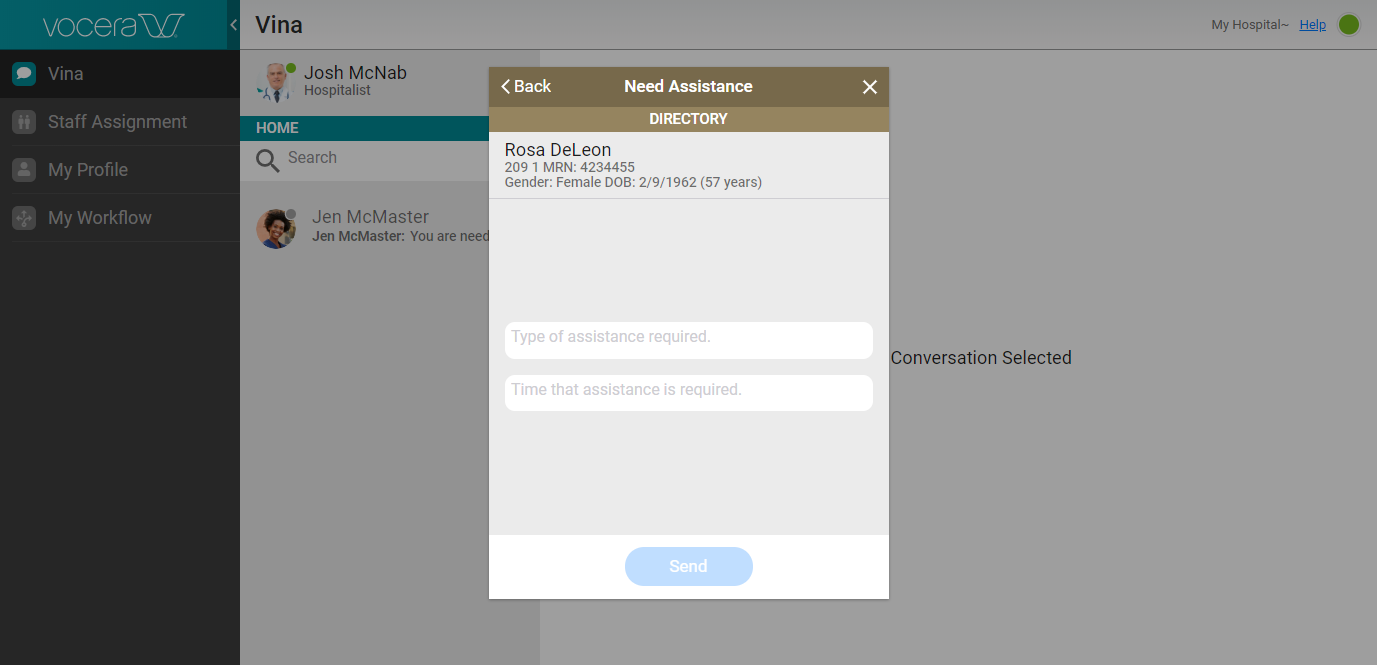
Task: Click the magnifying glass search icon
Action: point(267,160)
